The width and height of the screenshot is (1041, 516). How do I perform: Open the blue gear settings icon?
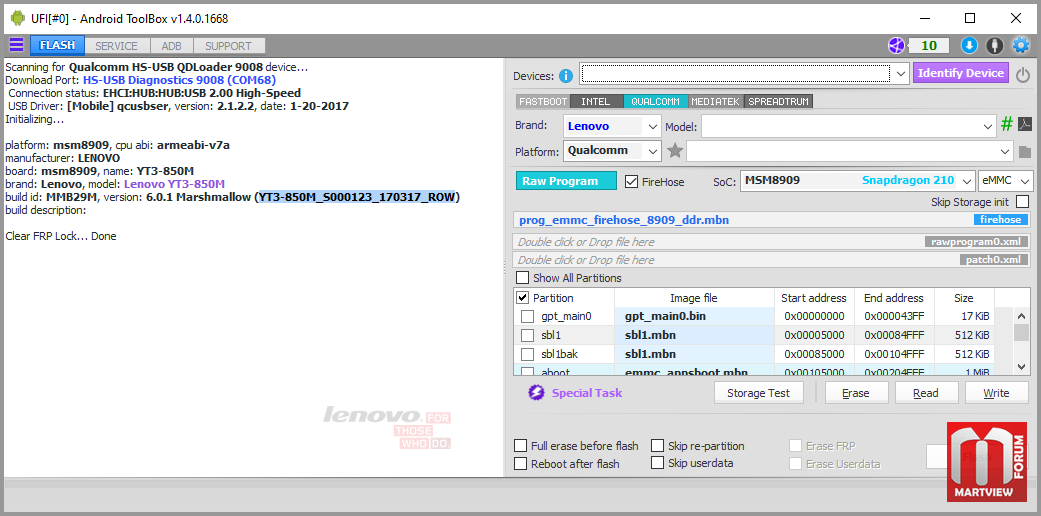pos(1020,45)
